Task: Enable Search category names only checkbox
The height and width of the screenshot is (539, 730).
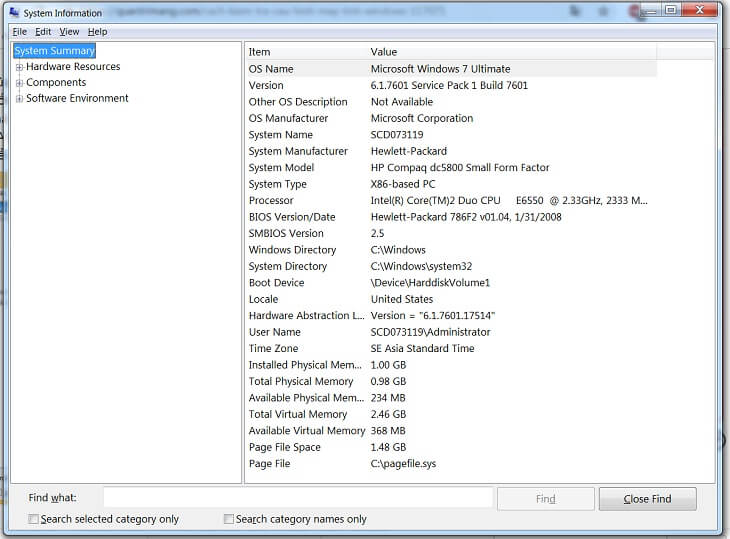Action: 229,519
